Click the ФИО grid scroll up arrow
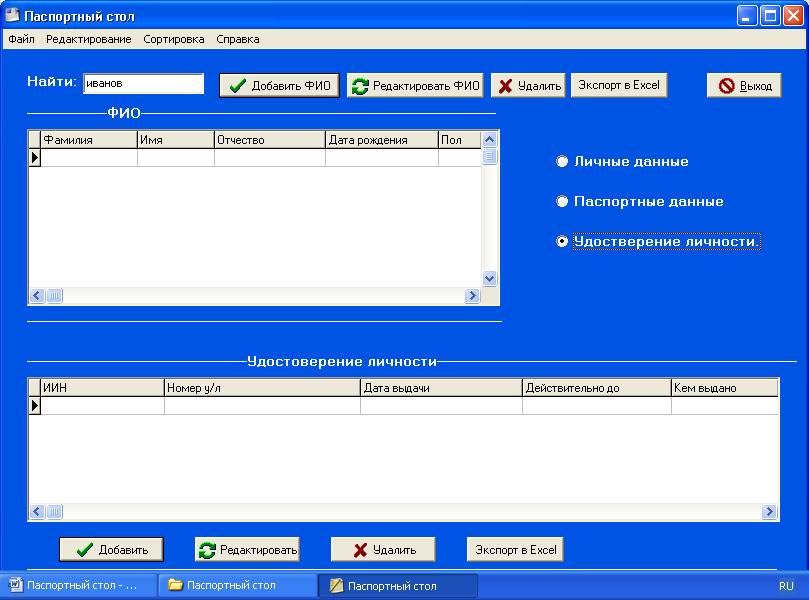 [489, 139]
